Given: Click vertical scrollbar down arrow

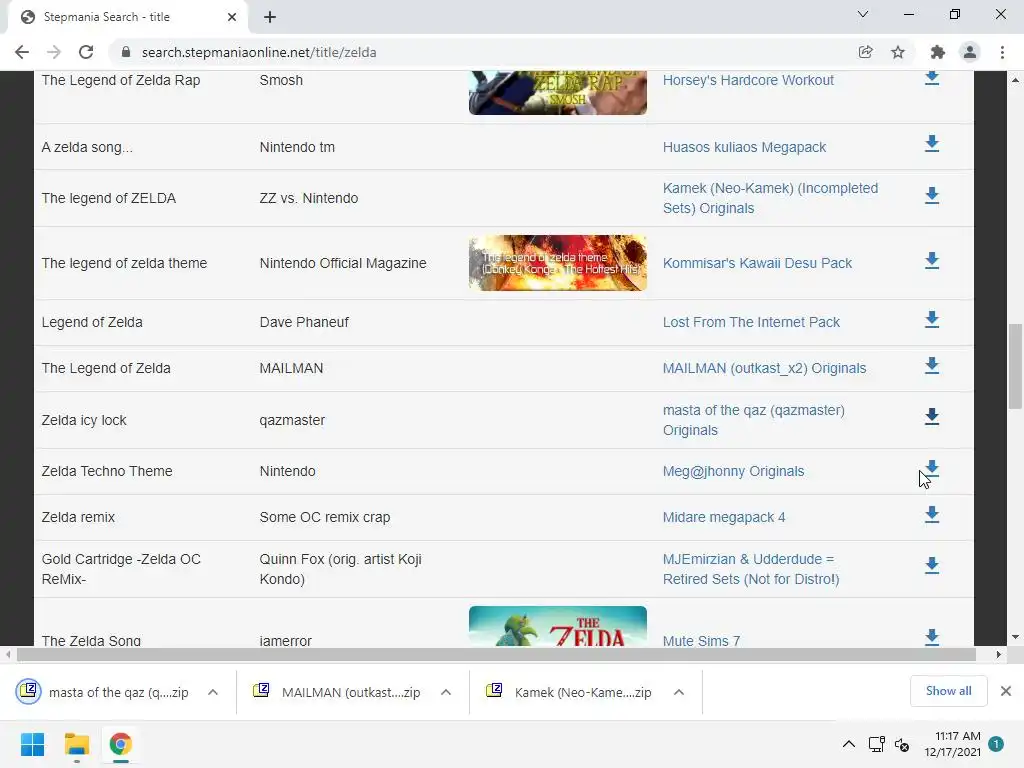Looking at the screenshot, I should coord(1015,637).
